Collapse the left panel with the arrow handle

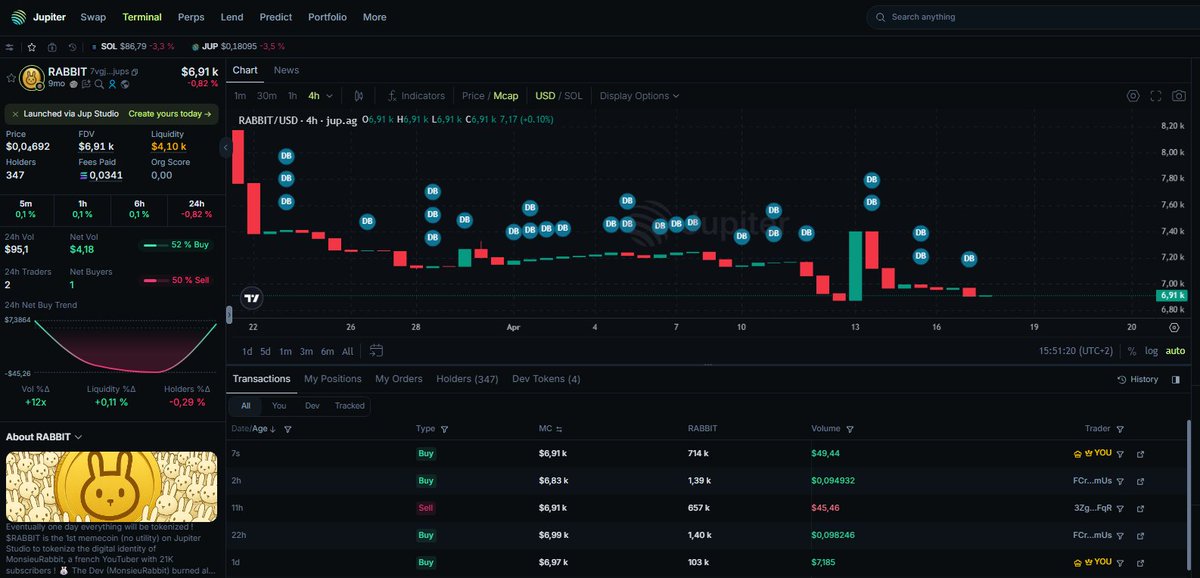pos(226,147)
